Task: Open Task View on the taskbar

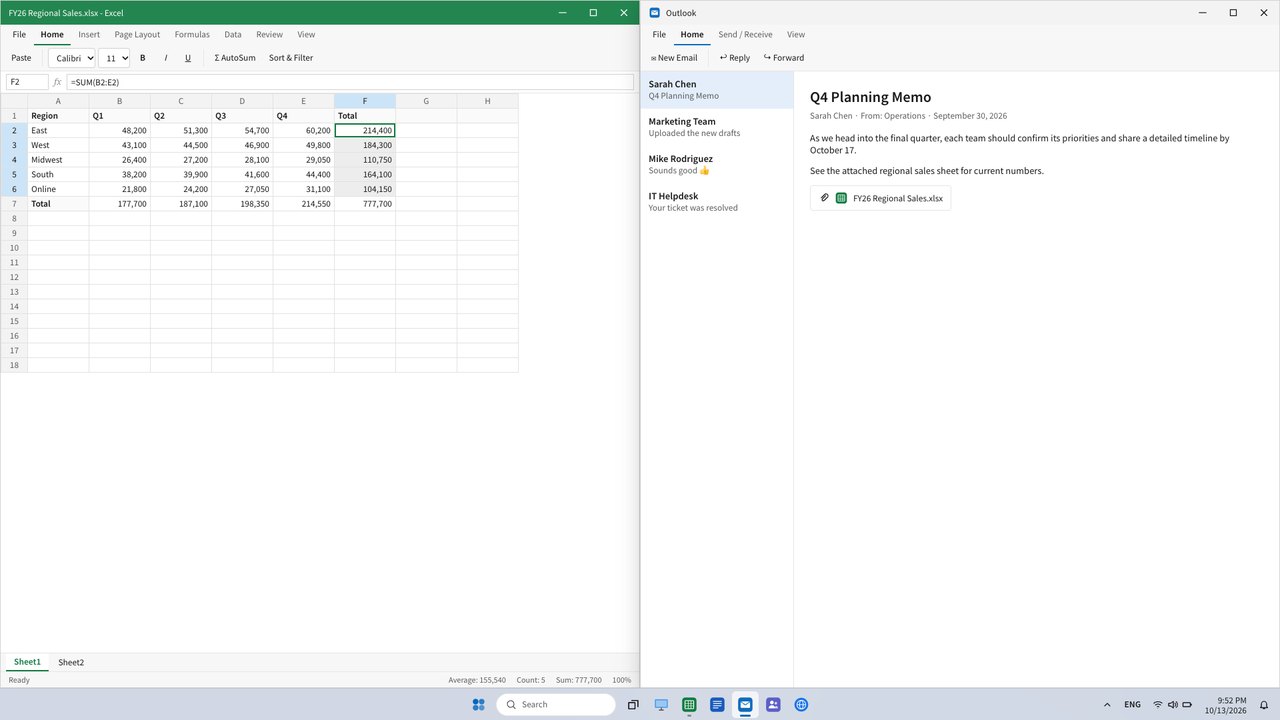Action: click(633, 704)
